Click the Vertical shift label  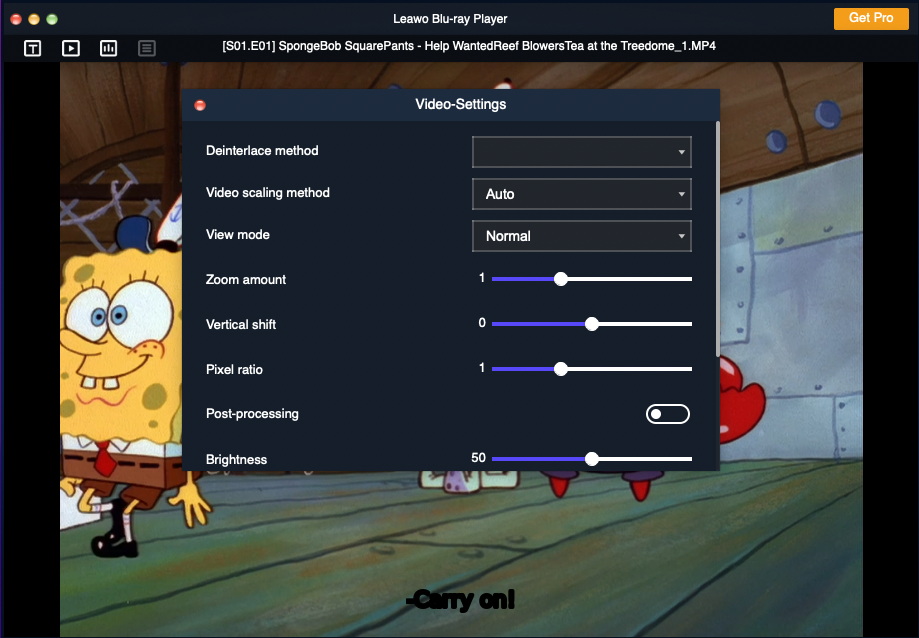(240, 325)
